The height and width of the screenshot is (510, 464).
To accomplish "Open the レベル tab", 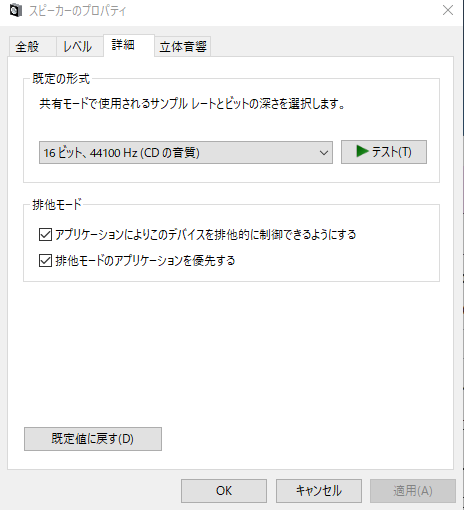I will point(80,46).
